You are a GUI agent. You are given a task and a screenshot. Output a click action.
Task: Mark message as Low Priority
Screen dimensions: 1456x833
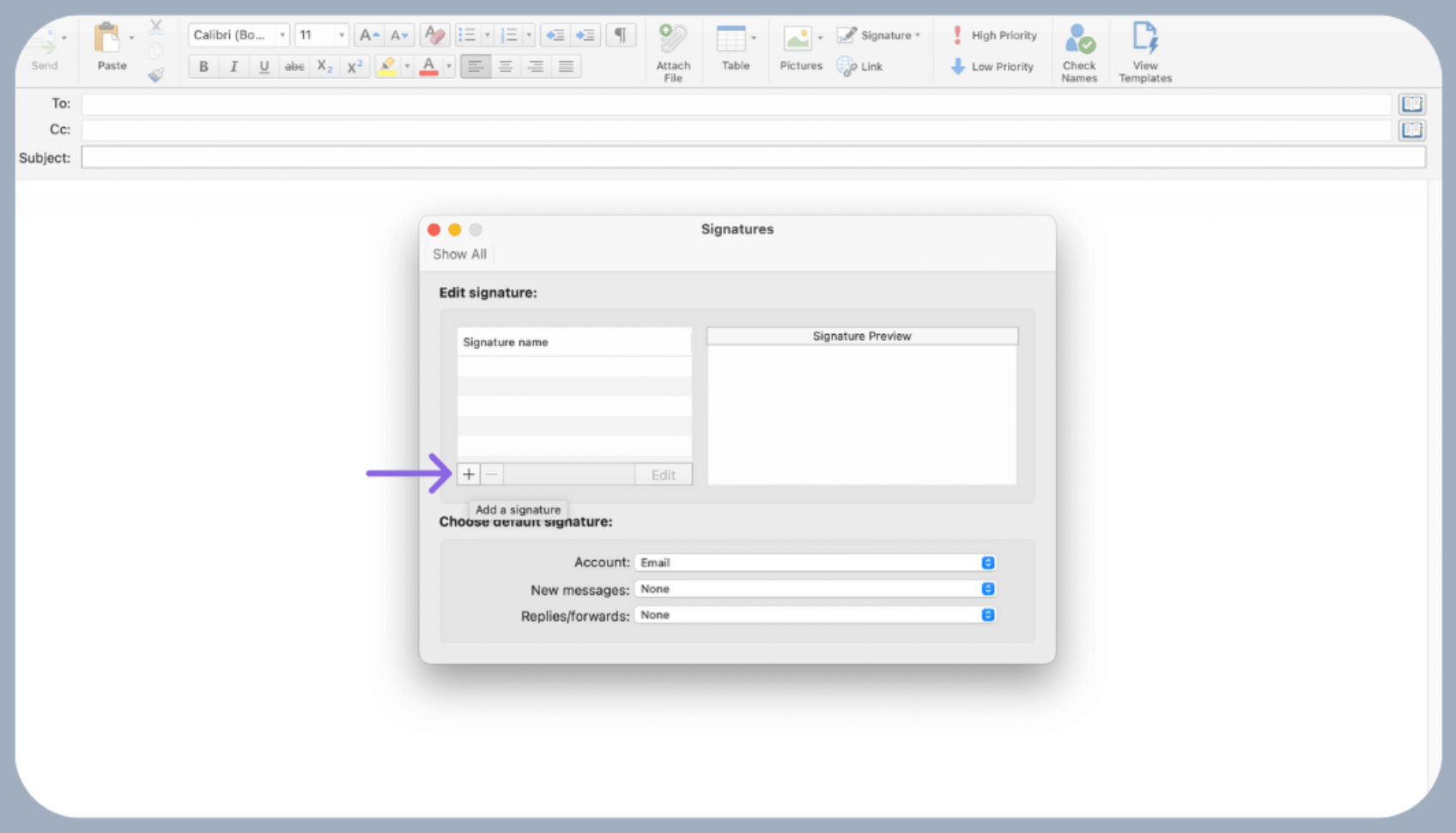pos(992,66)
